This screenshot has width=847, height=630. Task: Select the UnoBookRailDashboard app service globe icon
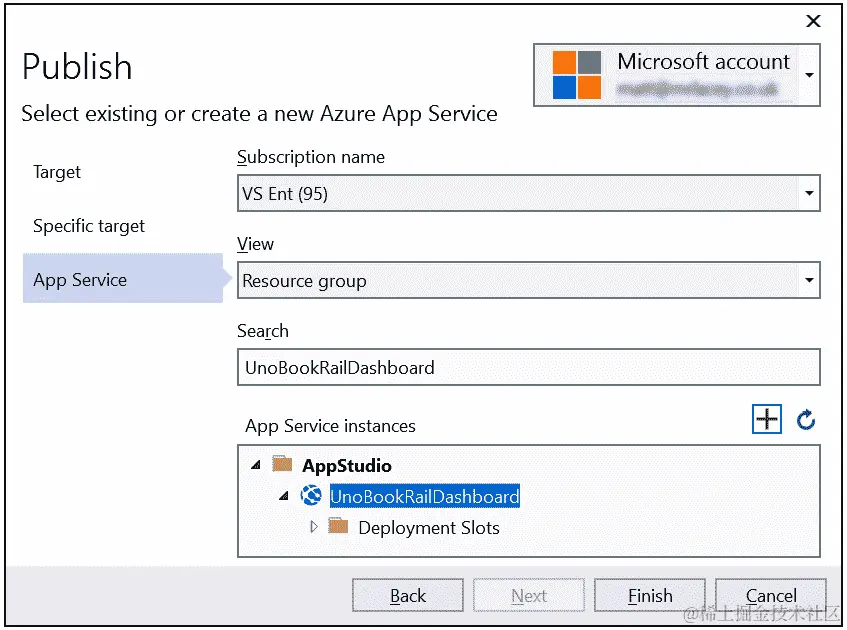pos(310,496)
